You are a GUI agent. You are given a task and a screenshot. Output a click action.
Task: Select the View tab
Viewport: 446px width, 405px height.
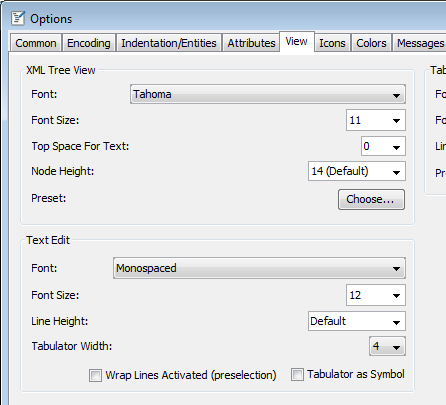click(297, 42)
